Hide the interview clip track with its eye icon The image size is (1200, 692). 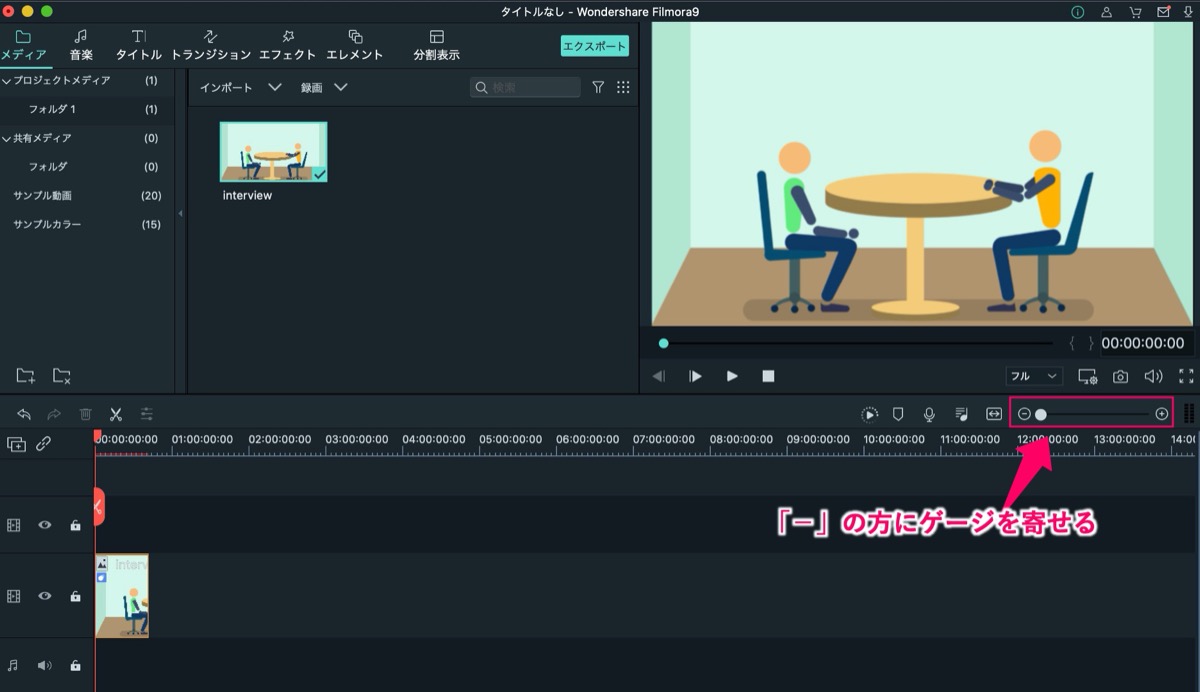coord(45,596)
